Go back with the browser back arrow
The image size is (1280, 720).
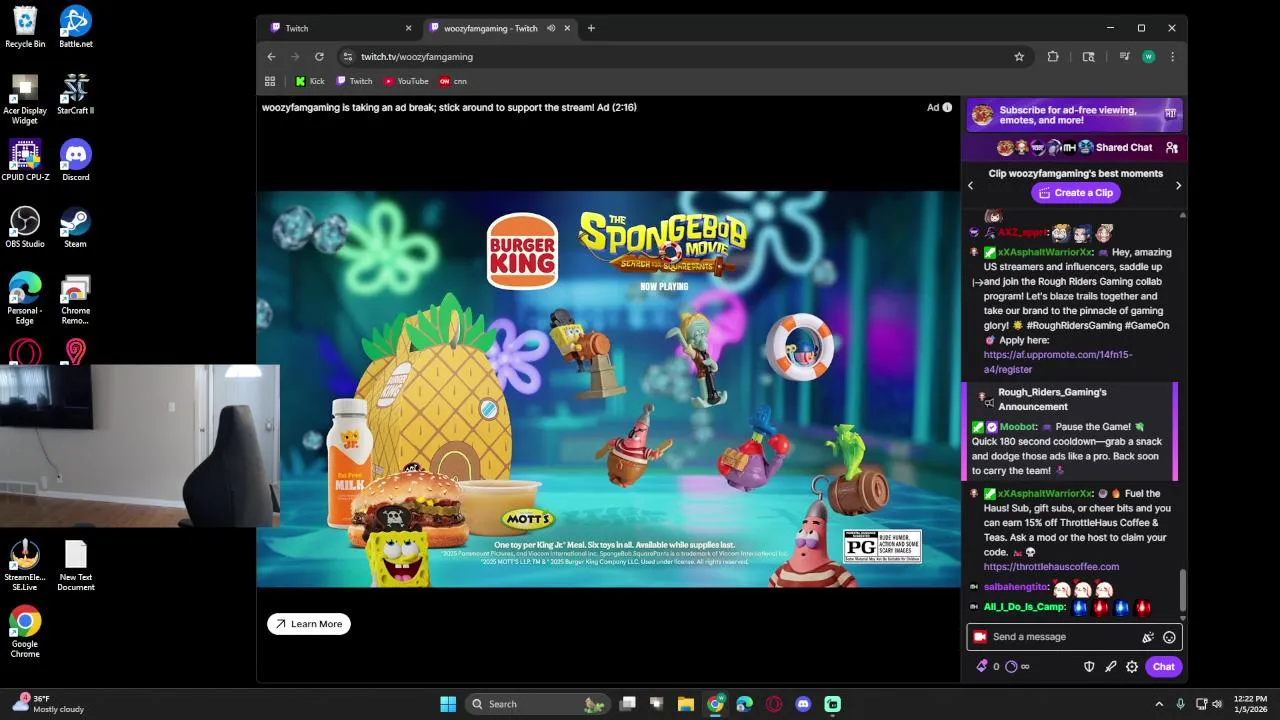click(272, 57)
